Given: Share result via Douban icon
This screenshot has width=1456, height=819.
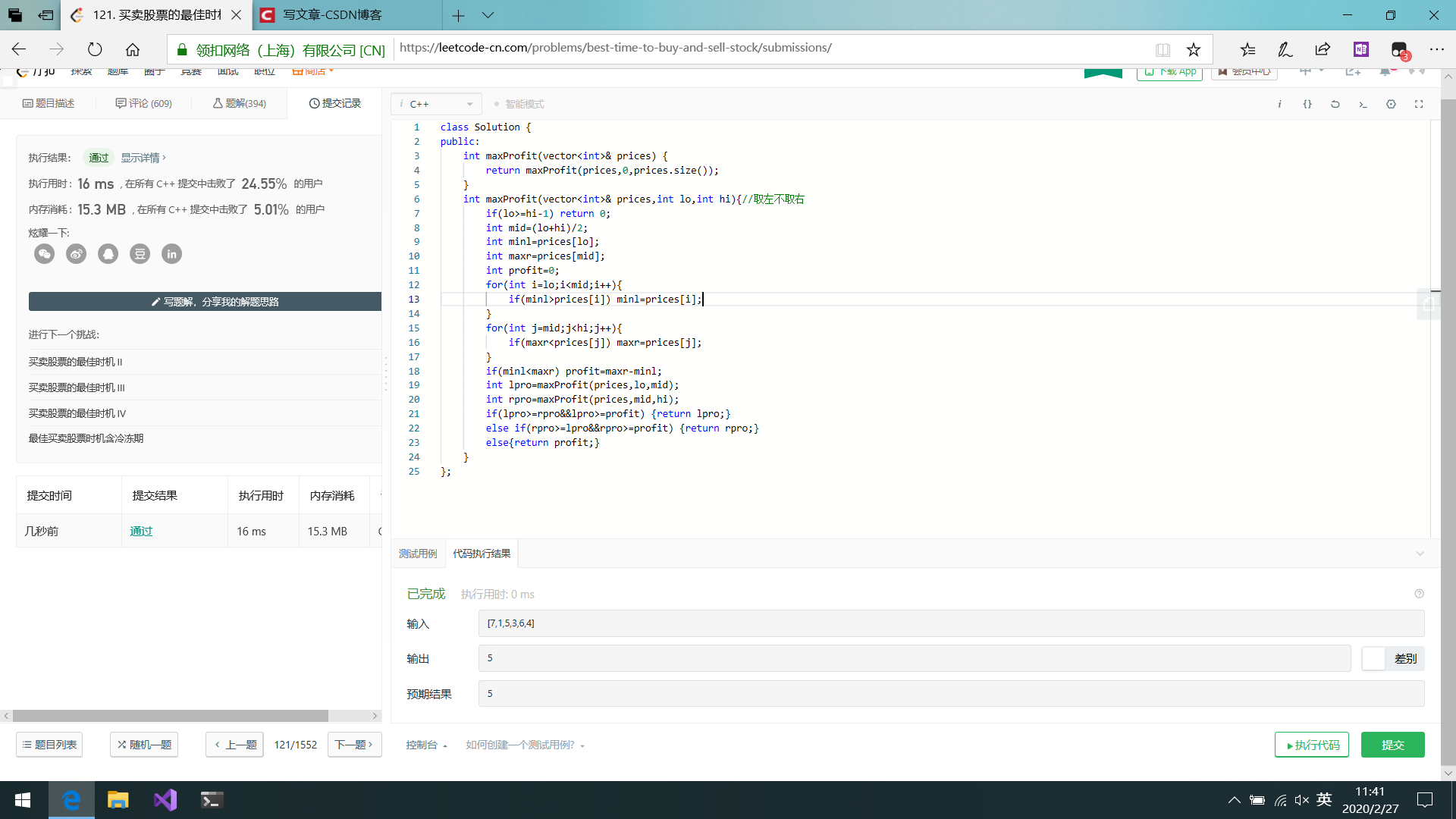Looking at the screenshot, I should coord(140,254).
